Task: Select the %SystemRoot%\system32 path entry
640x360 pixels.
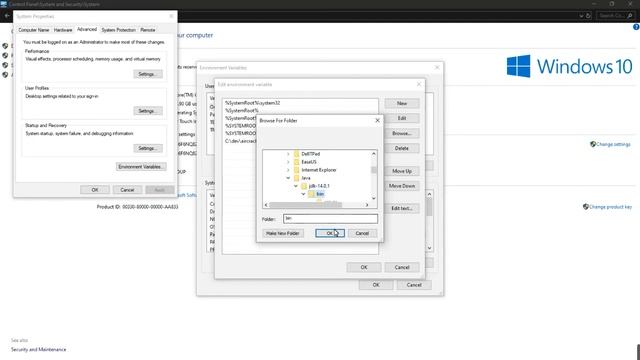Action: 253,103
